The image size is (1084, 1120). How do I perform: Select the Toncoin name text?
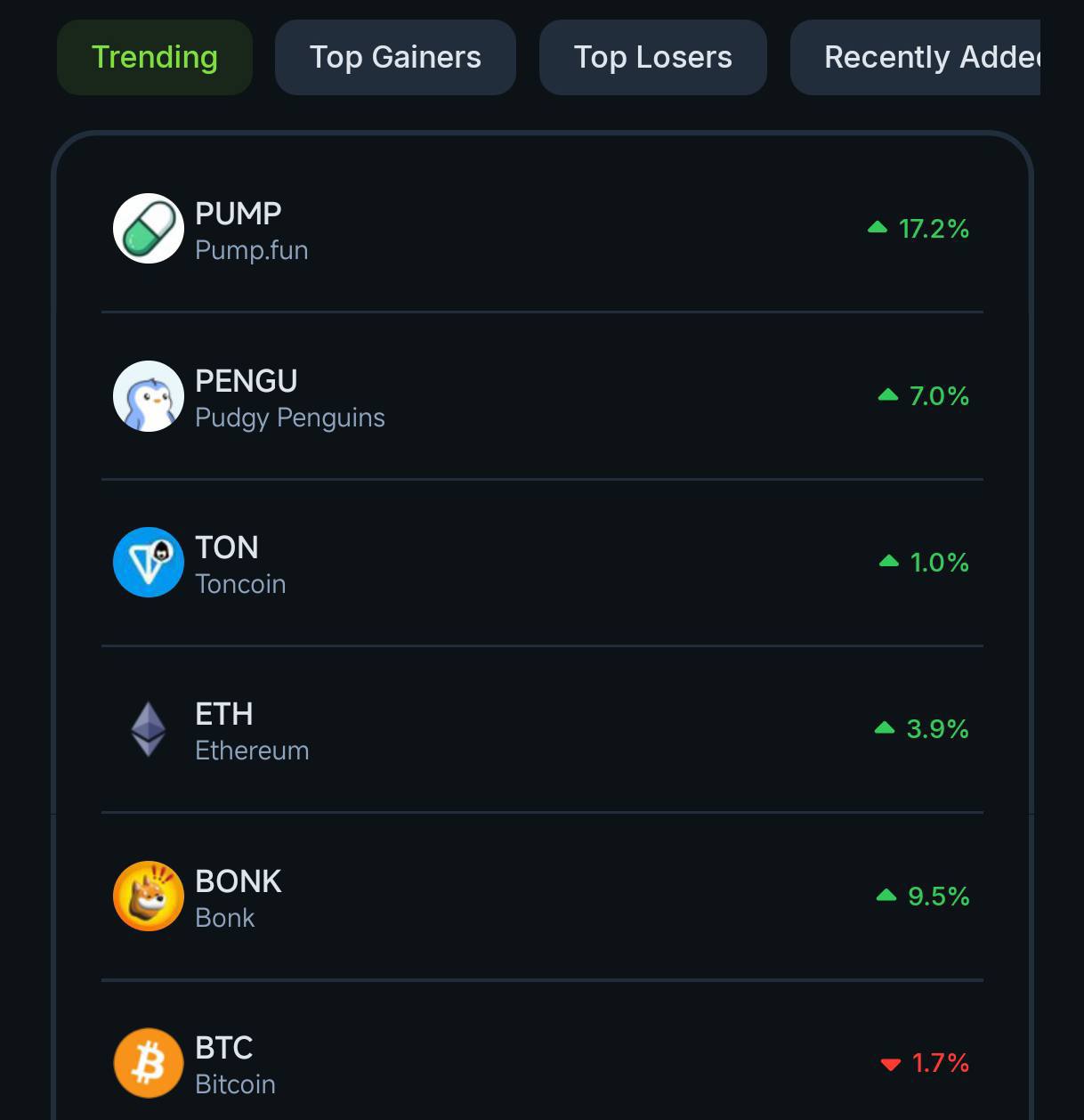pos(240,584)
